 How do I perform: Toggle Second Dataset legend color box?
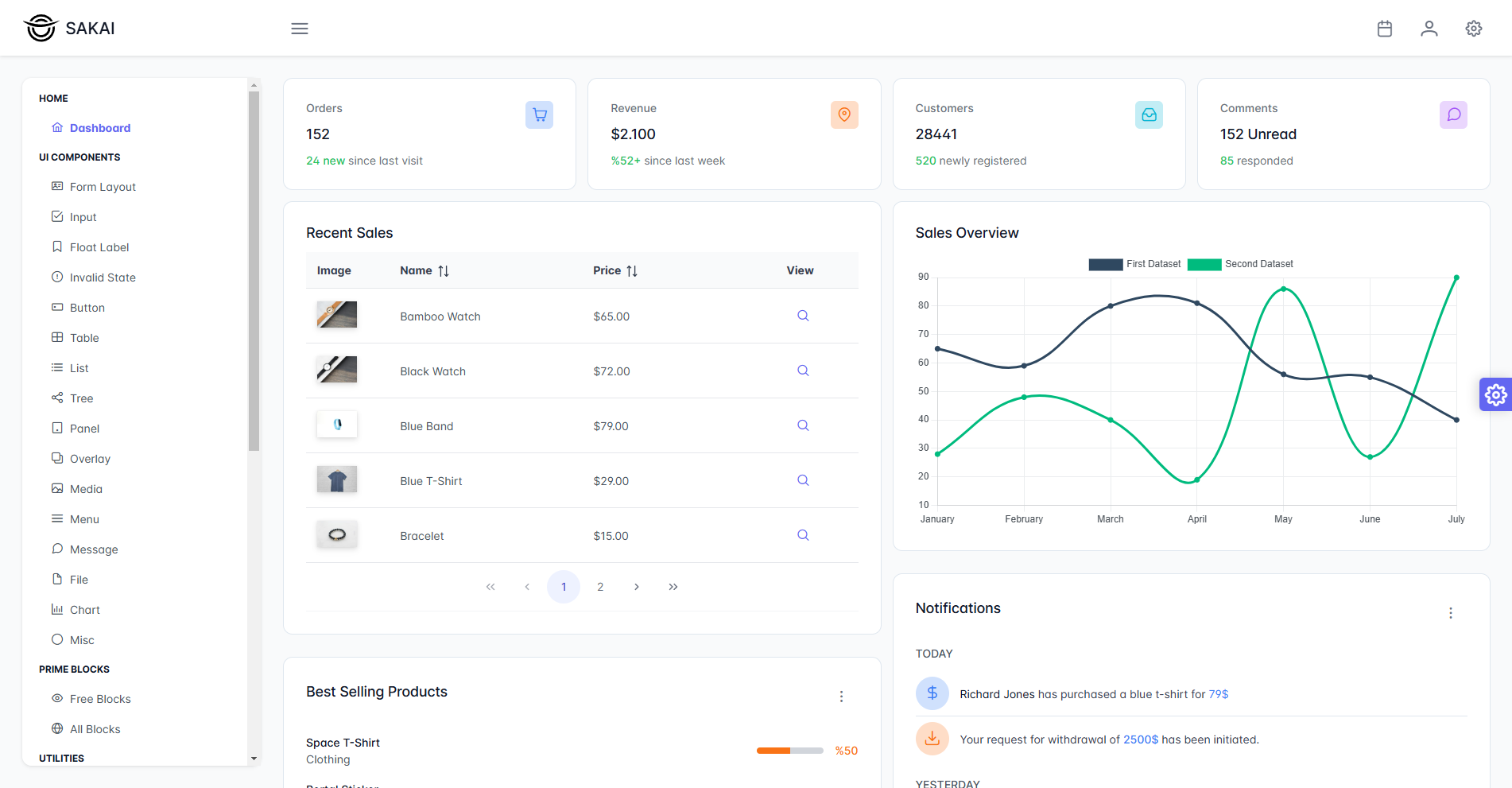(x=1204, y=265)
